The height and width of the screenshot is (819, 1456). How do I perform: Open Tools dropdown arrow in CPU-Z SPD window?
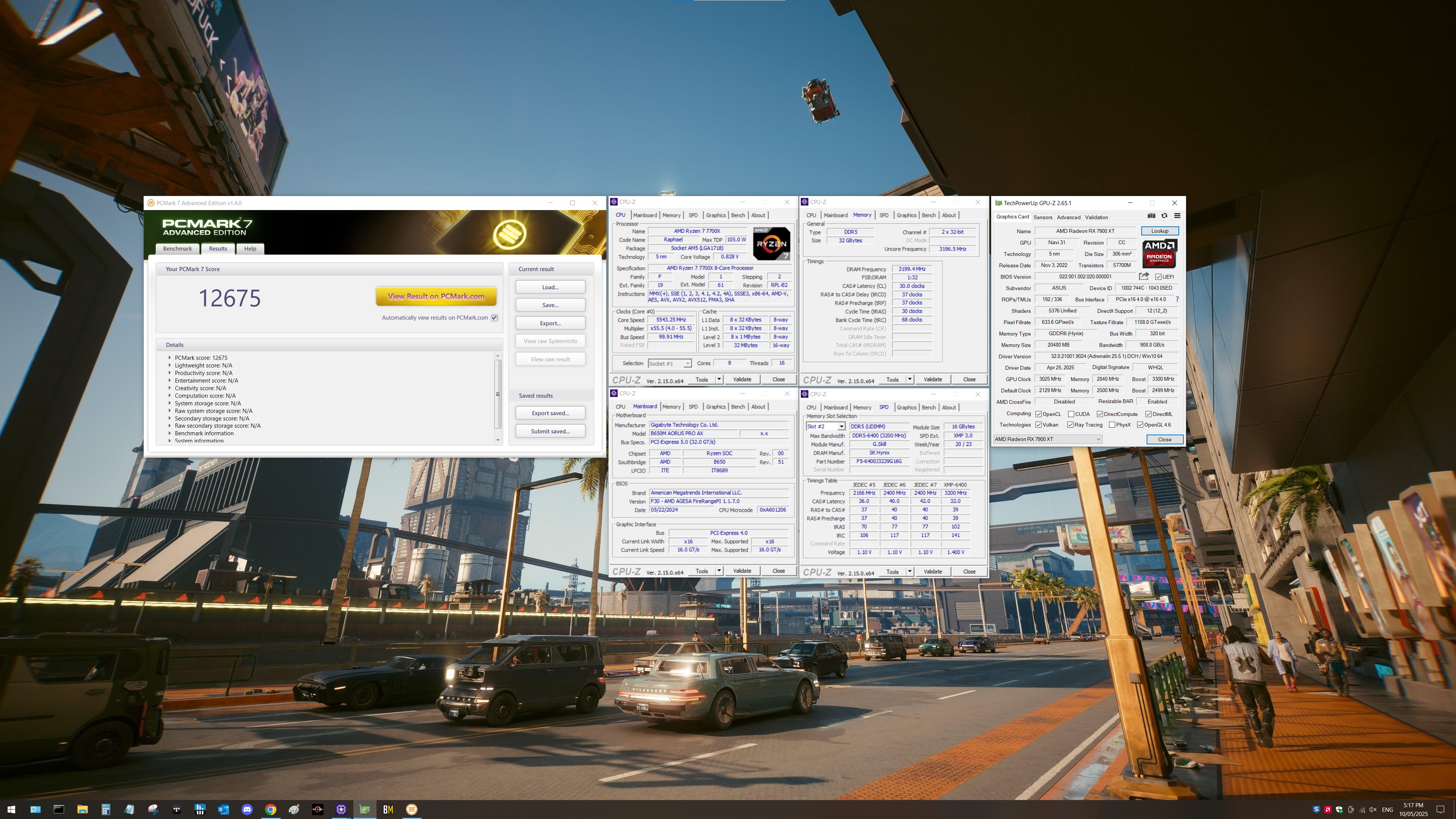pyautogui.click(x=910, y=571)
